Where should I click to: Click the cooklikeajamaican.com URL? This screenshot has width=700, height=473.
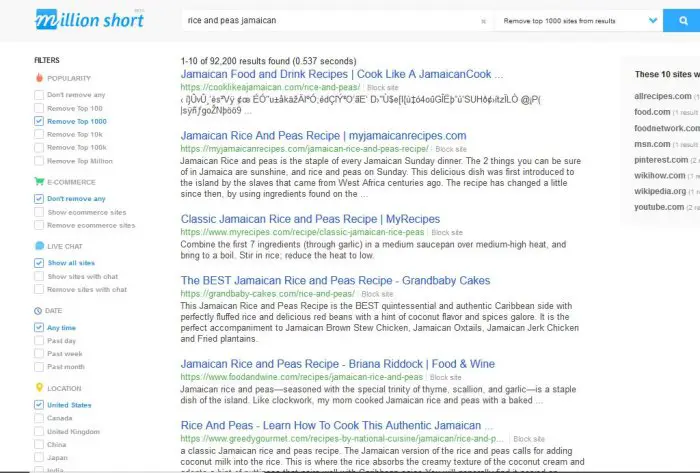point(270,87)
